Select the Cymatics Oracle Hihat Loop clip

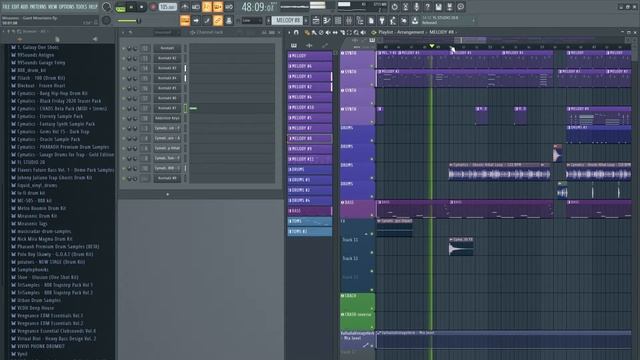(x=500, y=172)
